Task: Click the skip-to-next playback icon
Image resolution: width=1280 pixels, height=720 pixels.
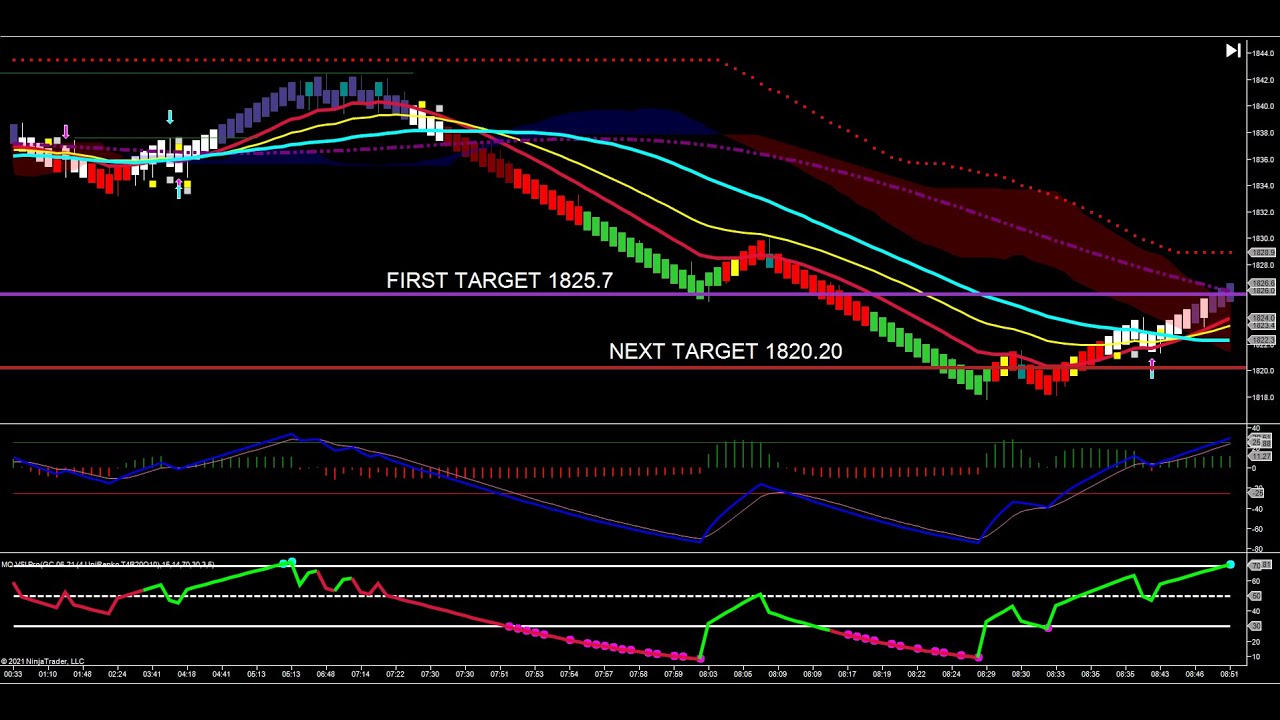Action: click(x=1233, y=51)
